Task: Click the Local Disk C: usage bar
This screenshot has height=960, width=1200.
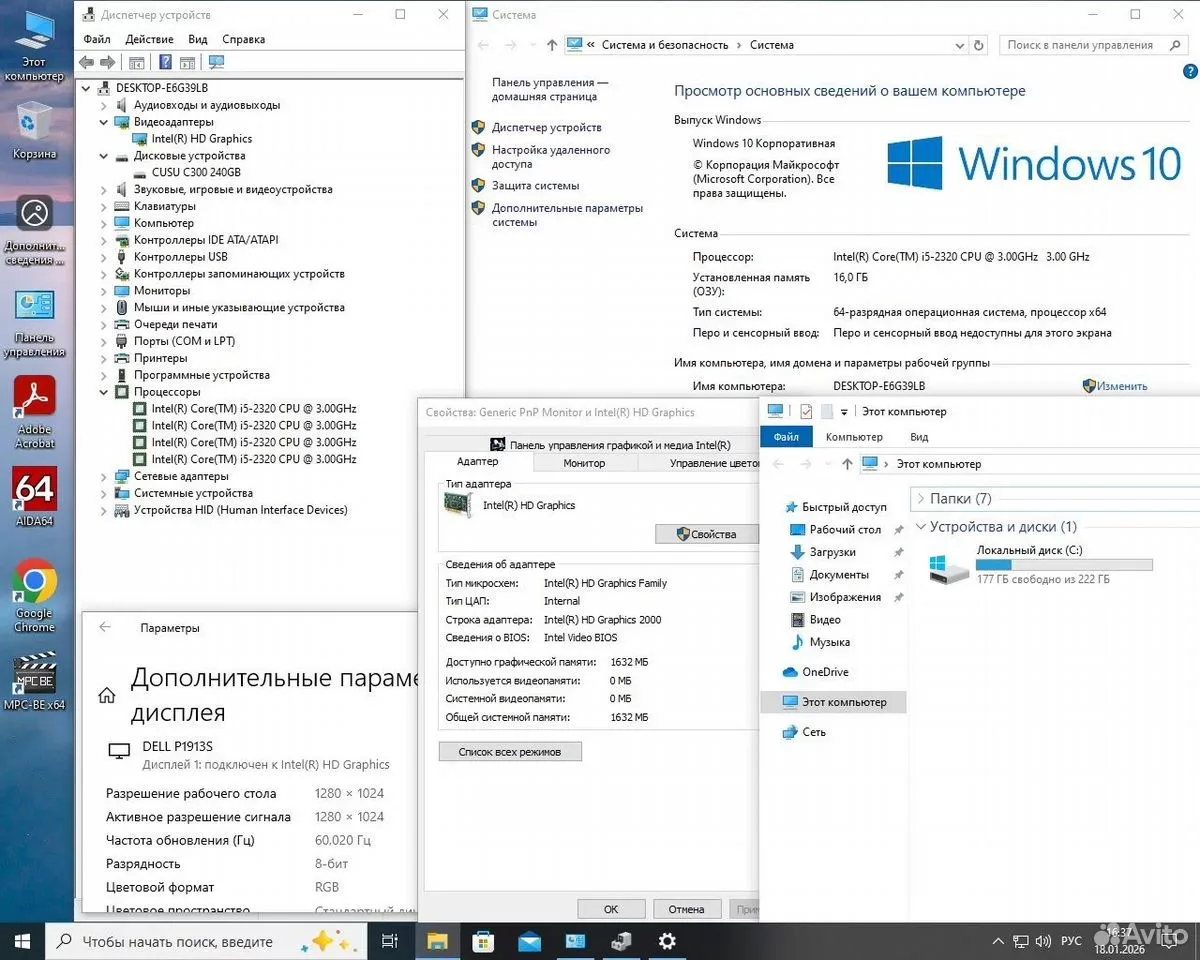Action: (x=1064, y=565)
